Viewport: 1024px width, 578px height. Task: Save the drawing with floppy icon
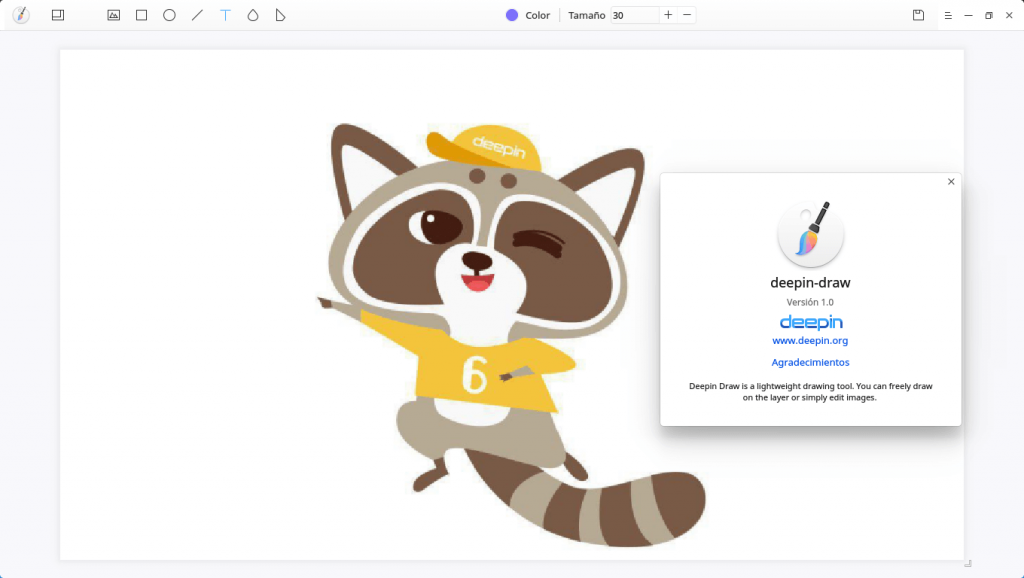pyautogui.click(x=918, y=15)
